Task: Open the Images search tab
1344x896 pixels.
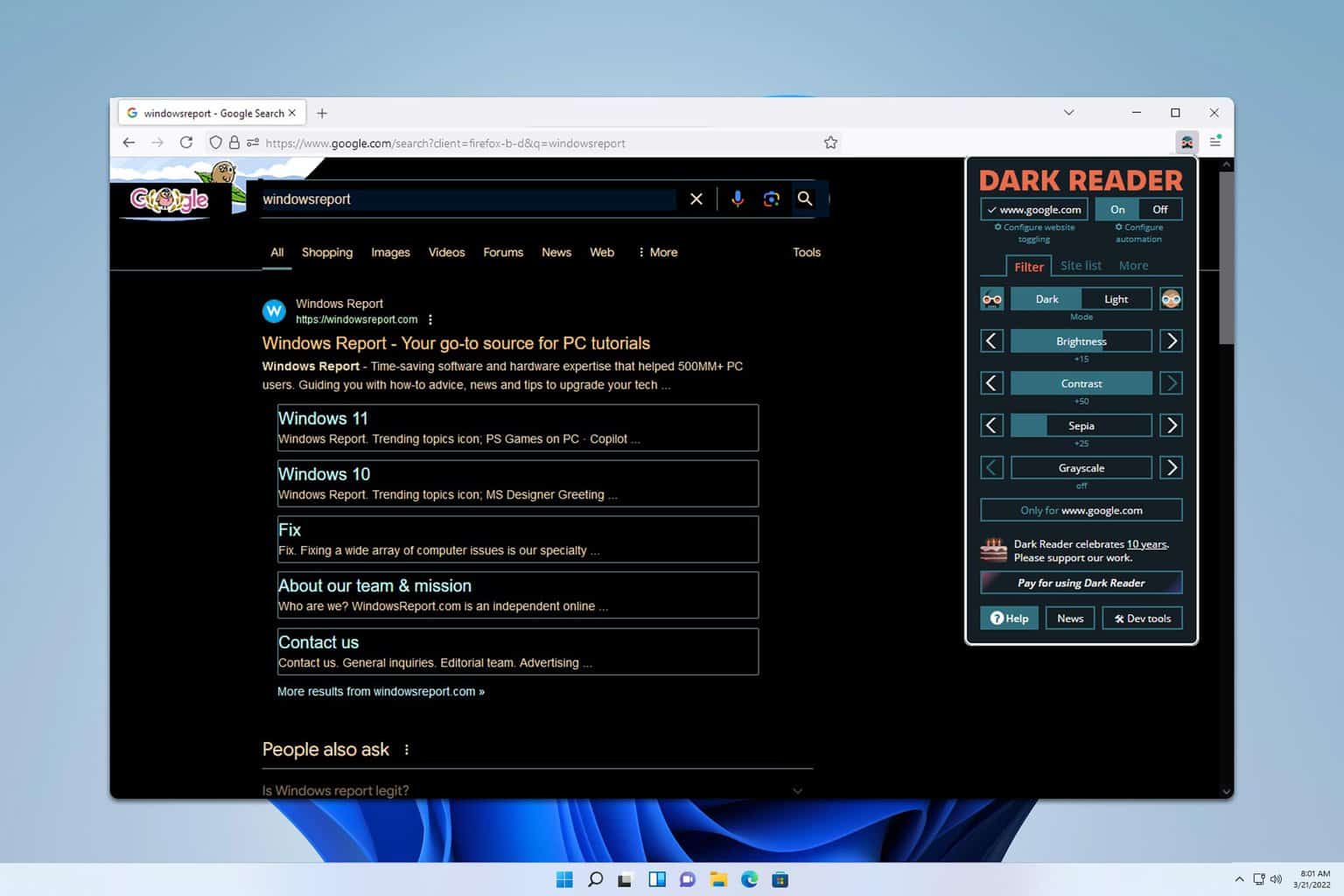Action: [390, 252]
